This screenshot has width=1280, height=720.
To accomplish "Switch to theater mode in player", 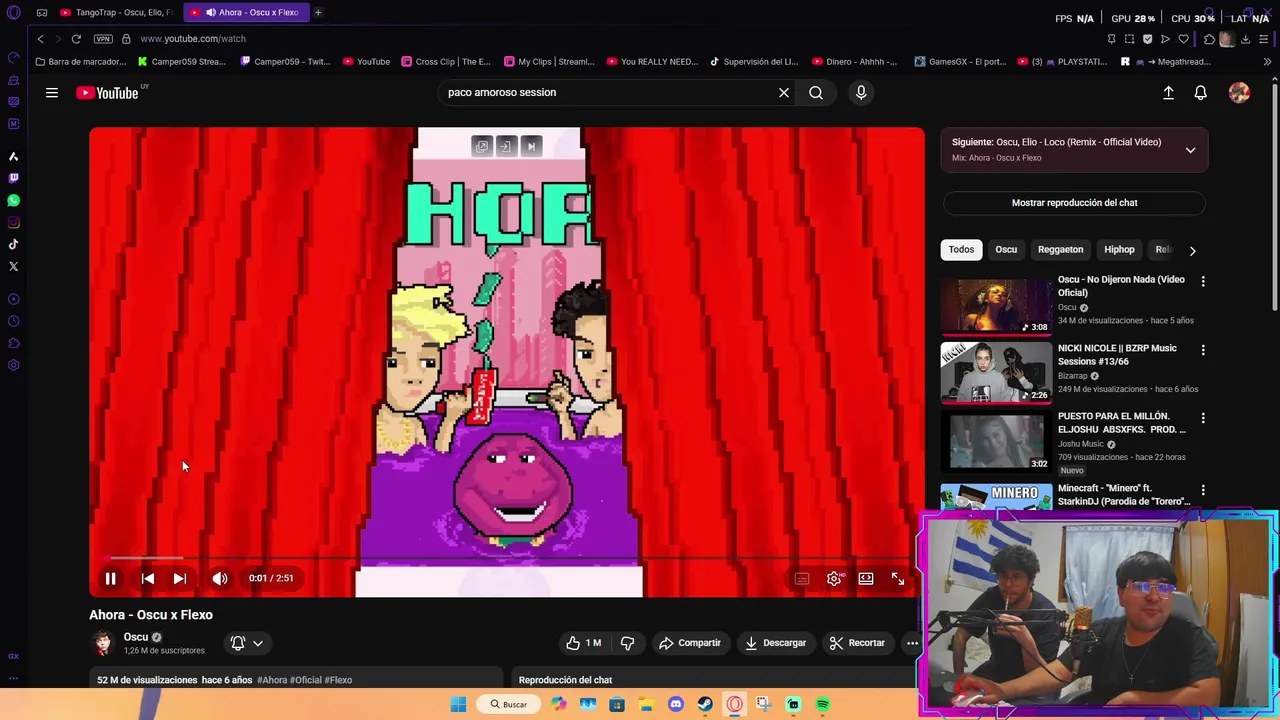I will (x=866, y=578).
